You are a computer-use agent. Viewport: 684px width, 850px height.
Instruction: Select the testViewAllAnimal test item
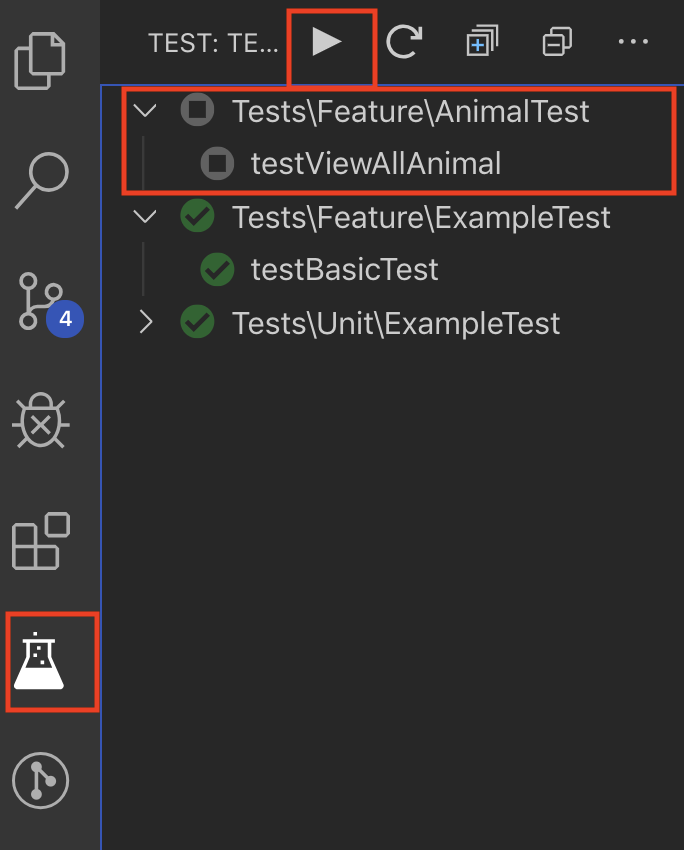pyautogui.click(x=375, y=163)
